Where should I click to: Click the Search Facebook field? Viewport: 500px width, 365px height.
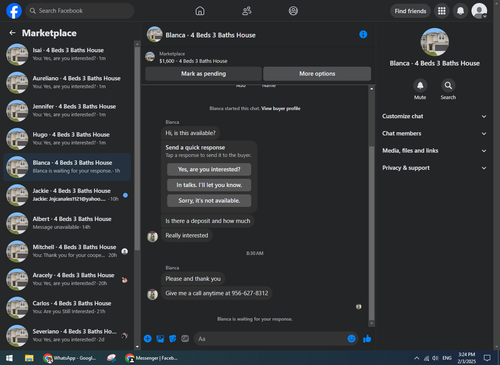tap(80, 11)
